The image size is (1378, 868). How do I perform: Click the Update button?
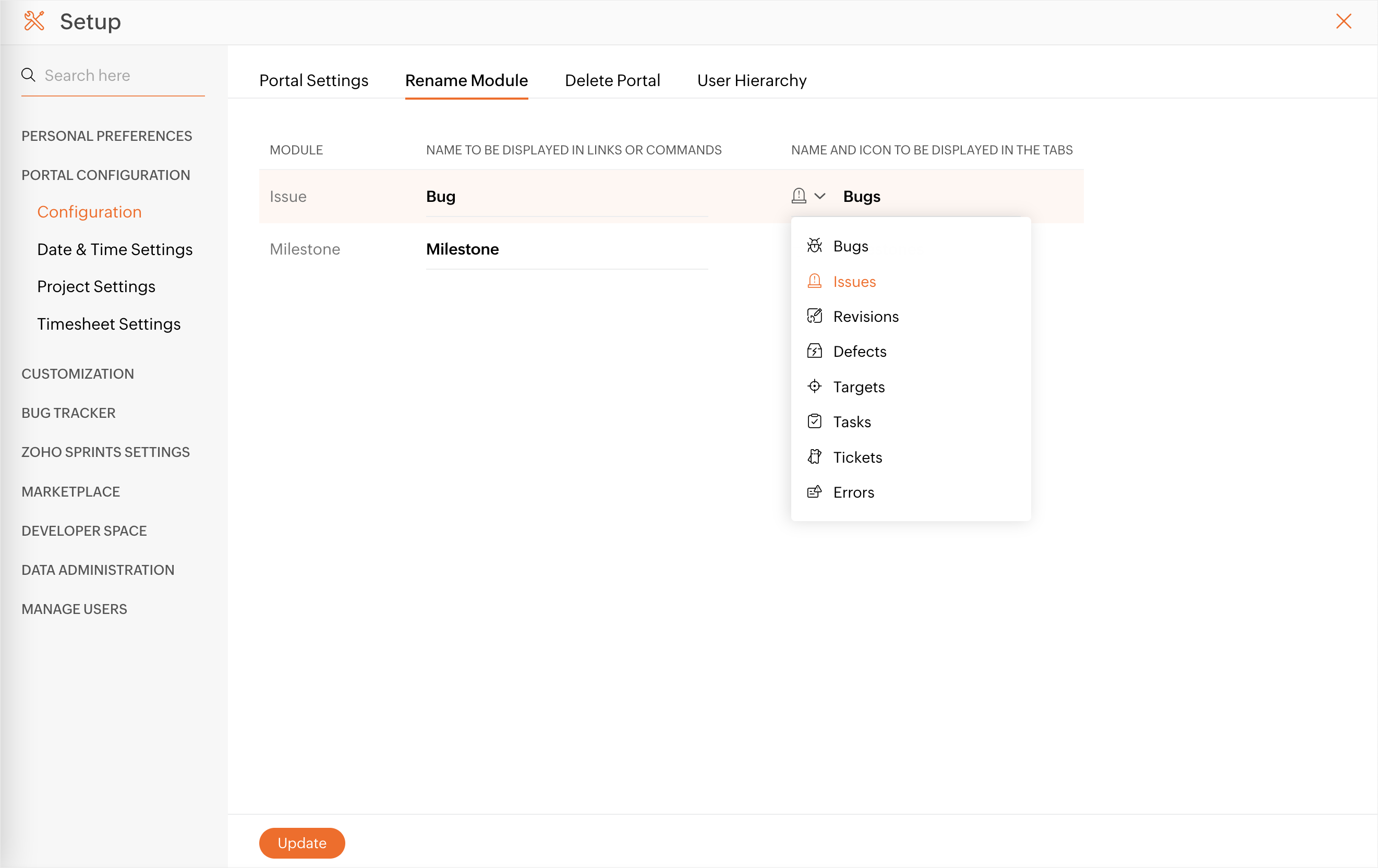tap(301, 842)
